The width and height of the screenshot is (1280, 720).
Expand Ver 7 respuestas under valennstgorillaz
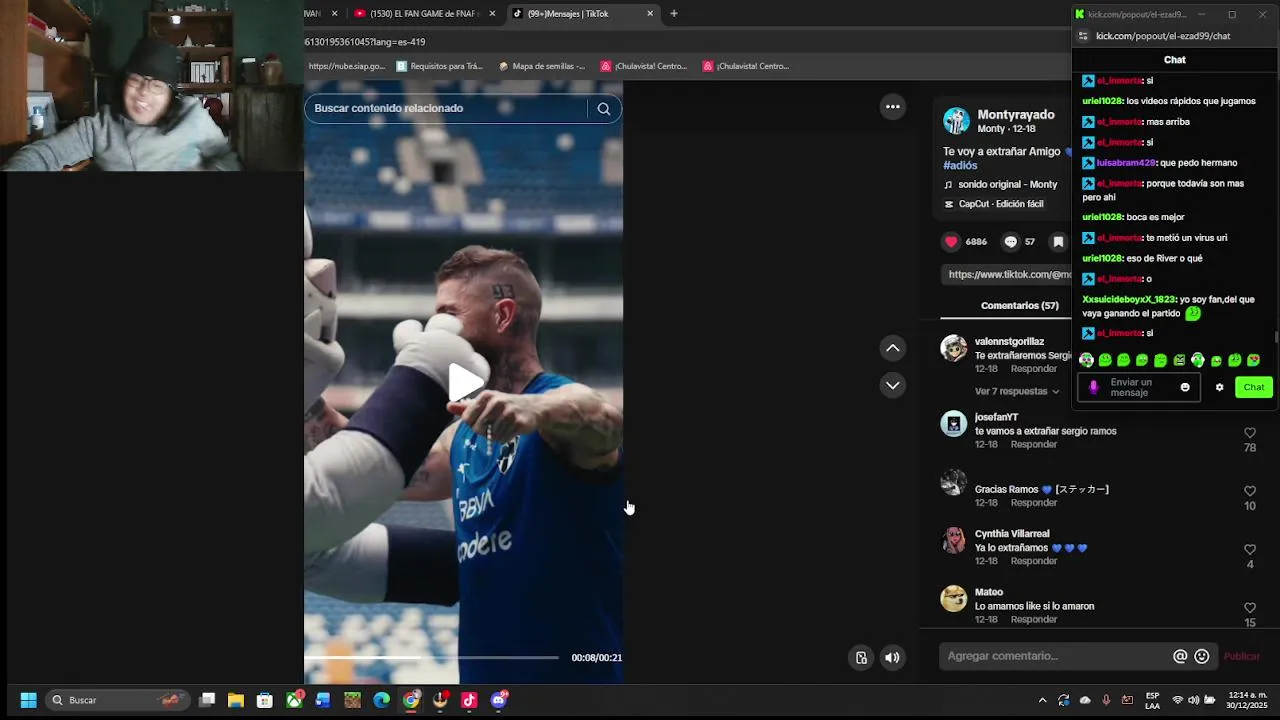click(x=1017, y=391)
